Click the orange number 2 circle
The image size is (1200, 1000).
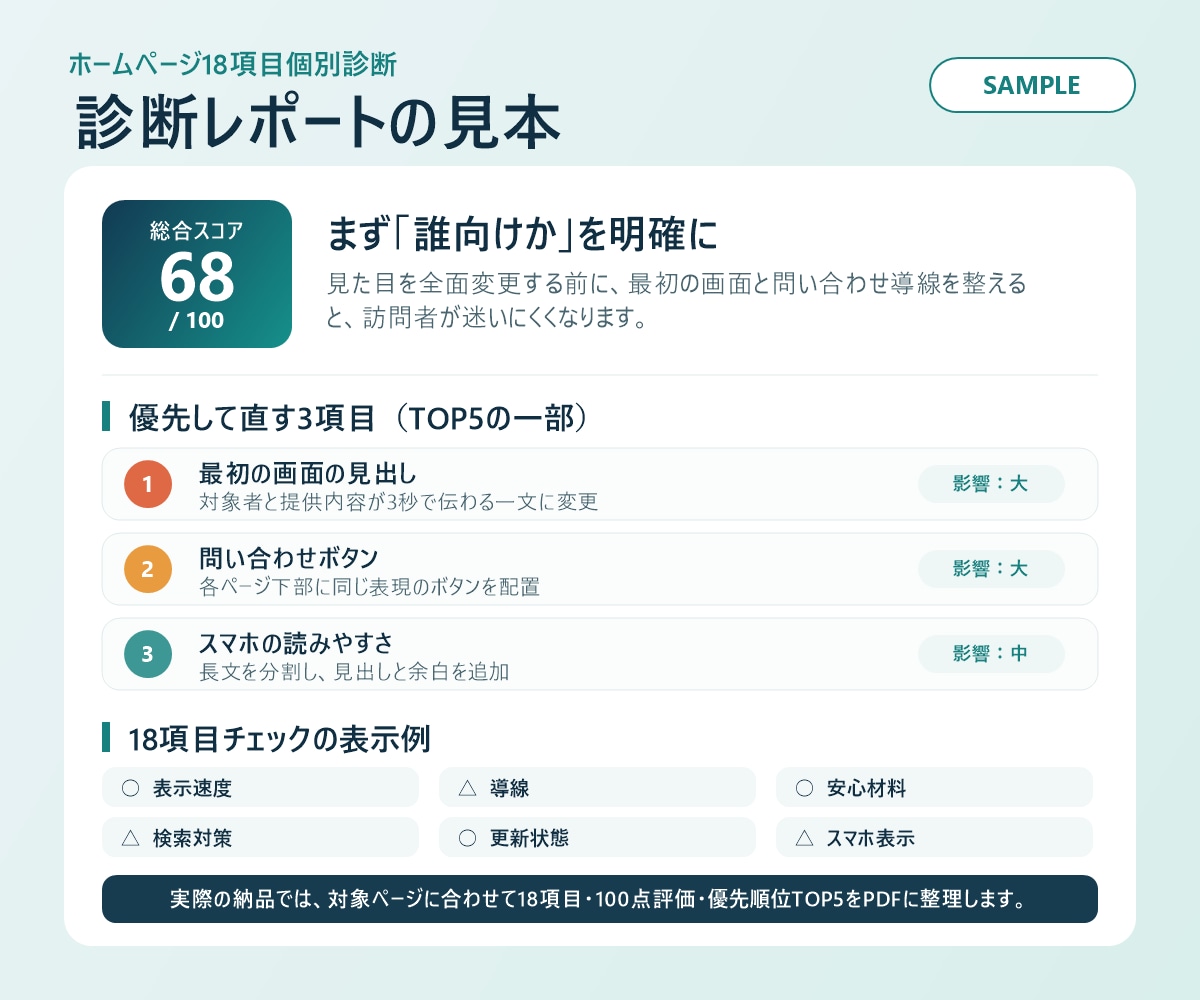pyautogui.click(x=148, y=570)
